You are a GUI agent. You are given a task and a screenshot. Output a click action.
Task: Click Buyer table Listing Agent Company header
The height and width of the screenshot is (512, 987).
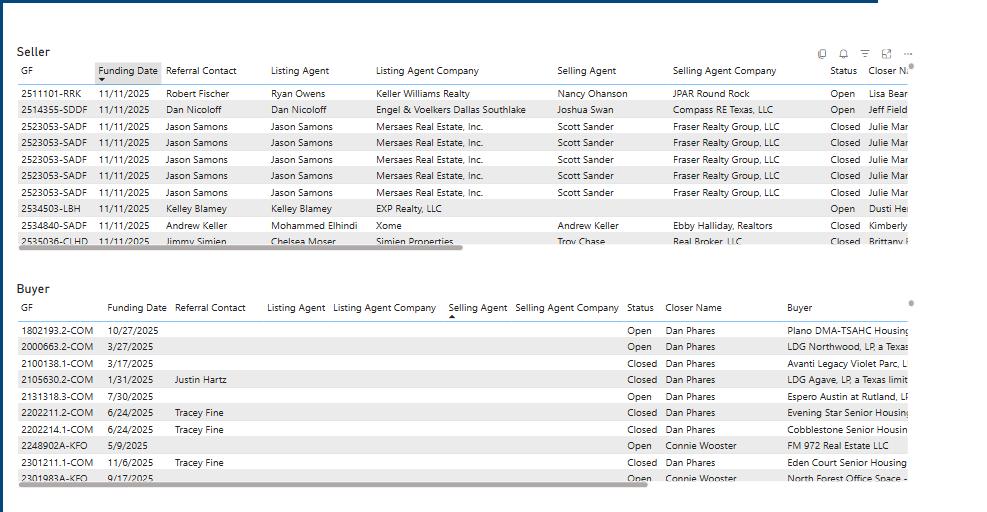point(385,307)
